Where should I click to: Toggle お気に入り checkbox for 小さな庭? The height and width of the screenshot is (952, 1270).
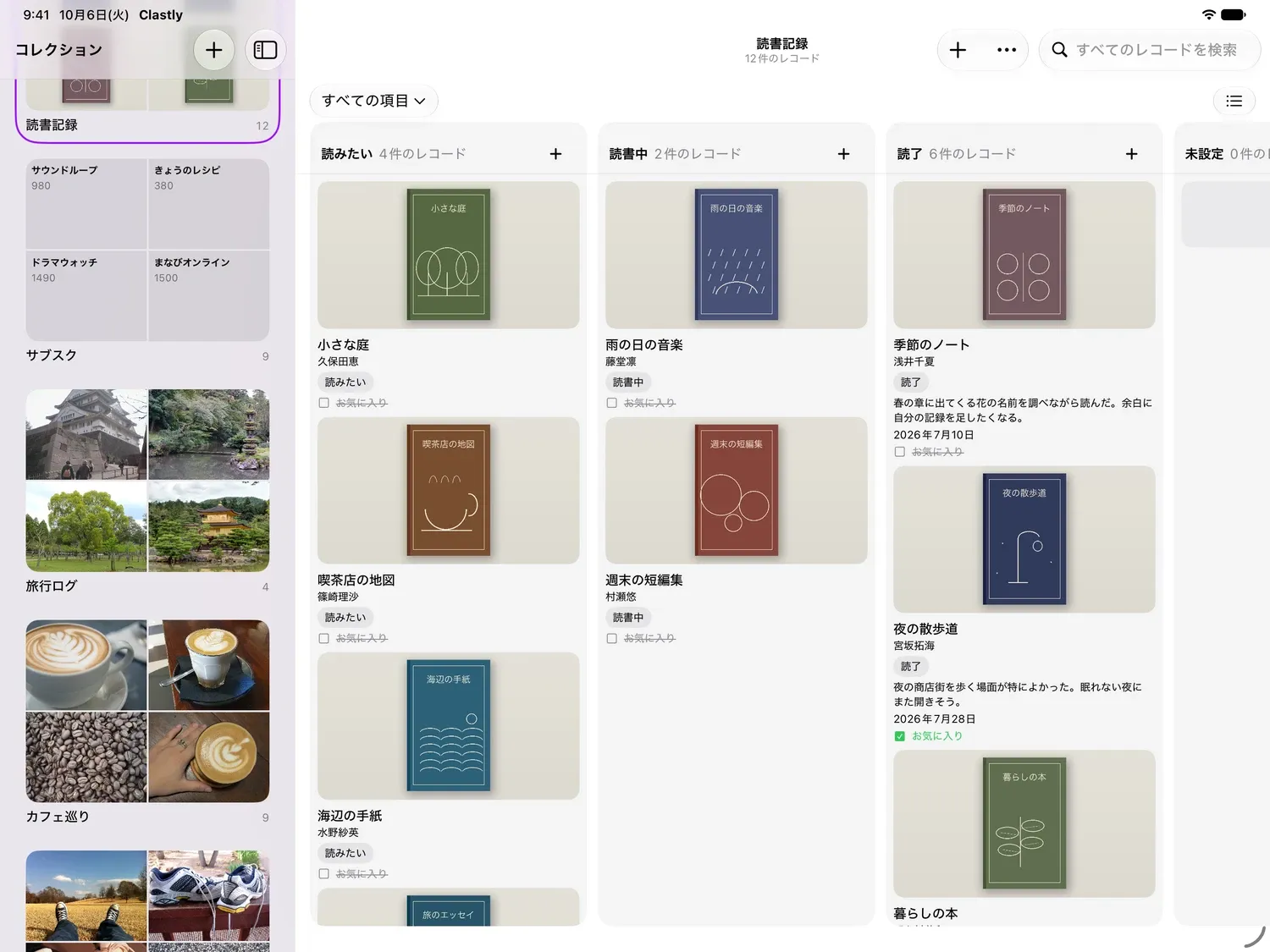click(323, 403)
